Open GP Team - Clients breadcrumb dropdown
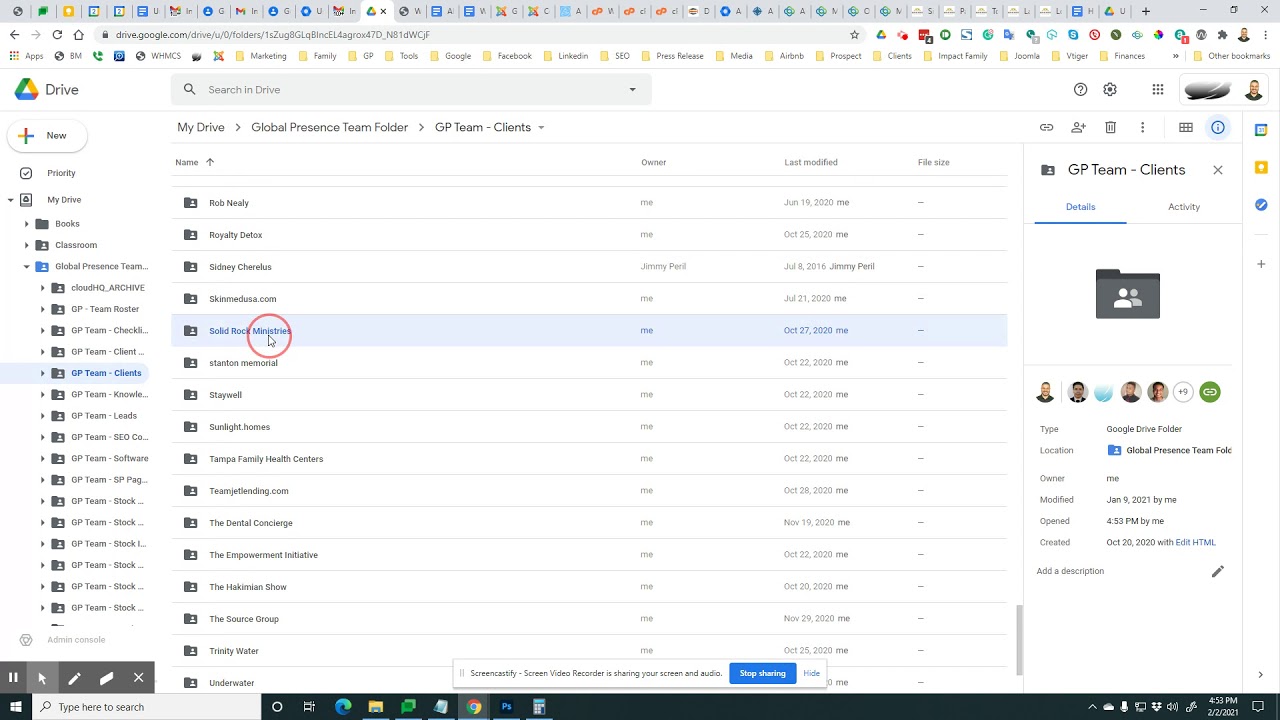Screen dimensions: 1280x720 point(541,127)
